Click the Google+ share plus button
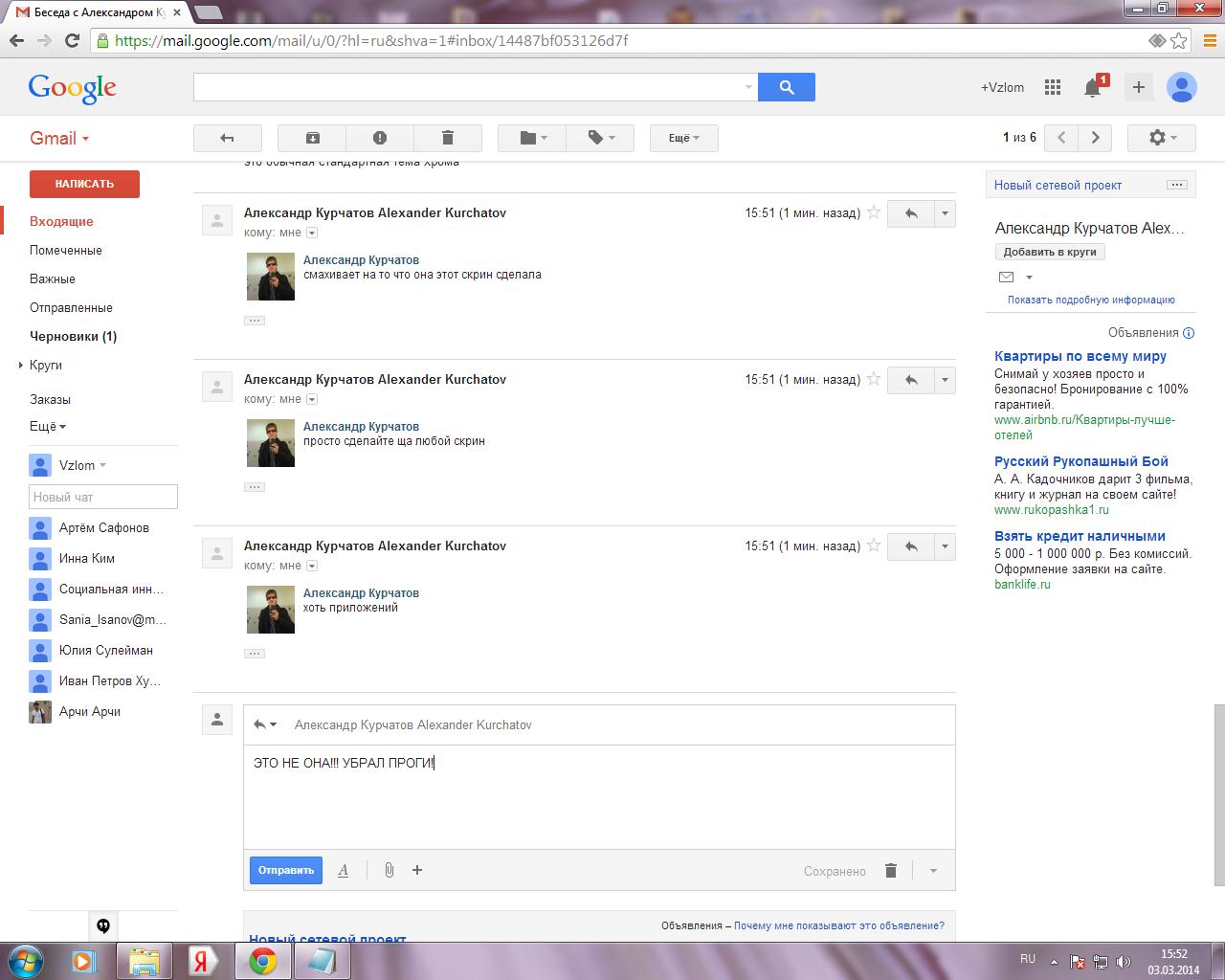The width and height of the screenshot is (1225, 980). point(1138,87)
